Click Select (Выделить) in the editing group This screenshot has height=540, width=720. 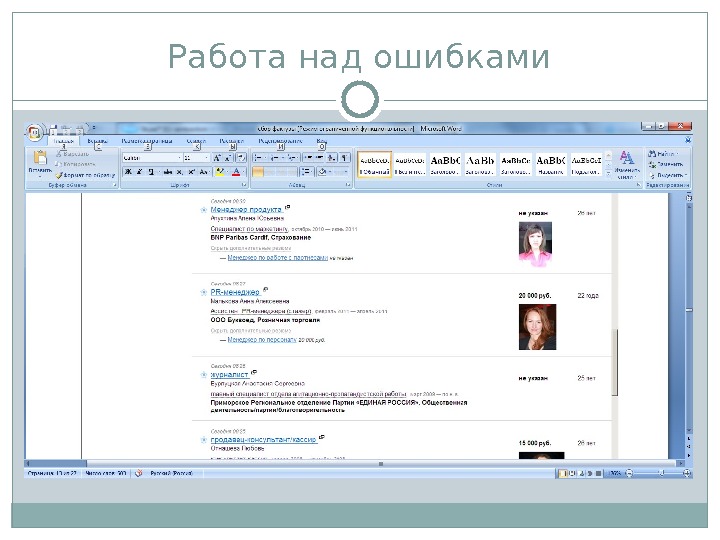click(x=668, y=175)
